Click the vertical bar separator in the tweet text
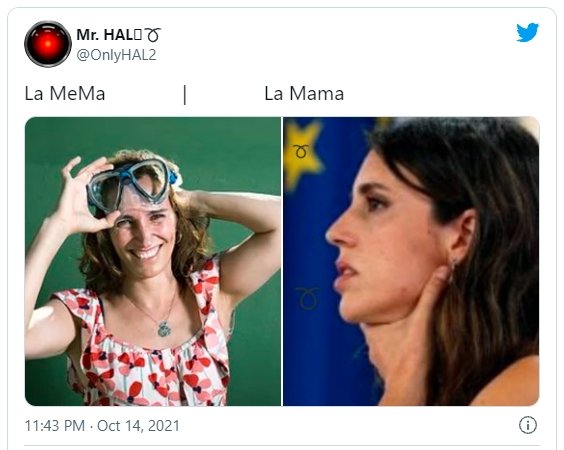The width and height of the screenshot is (564, 450). coord(185,95)
